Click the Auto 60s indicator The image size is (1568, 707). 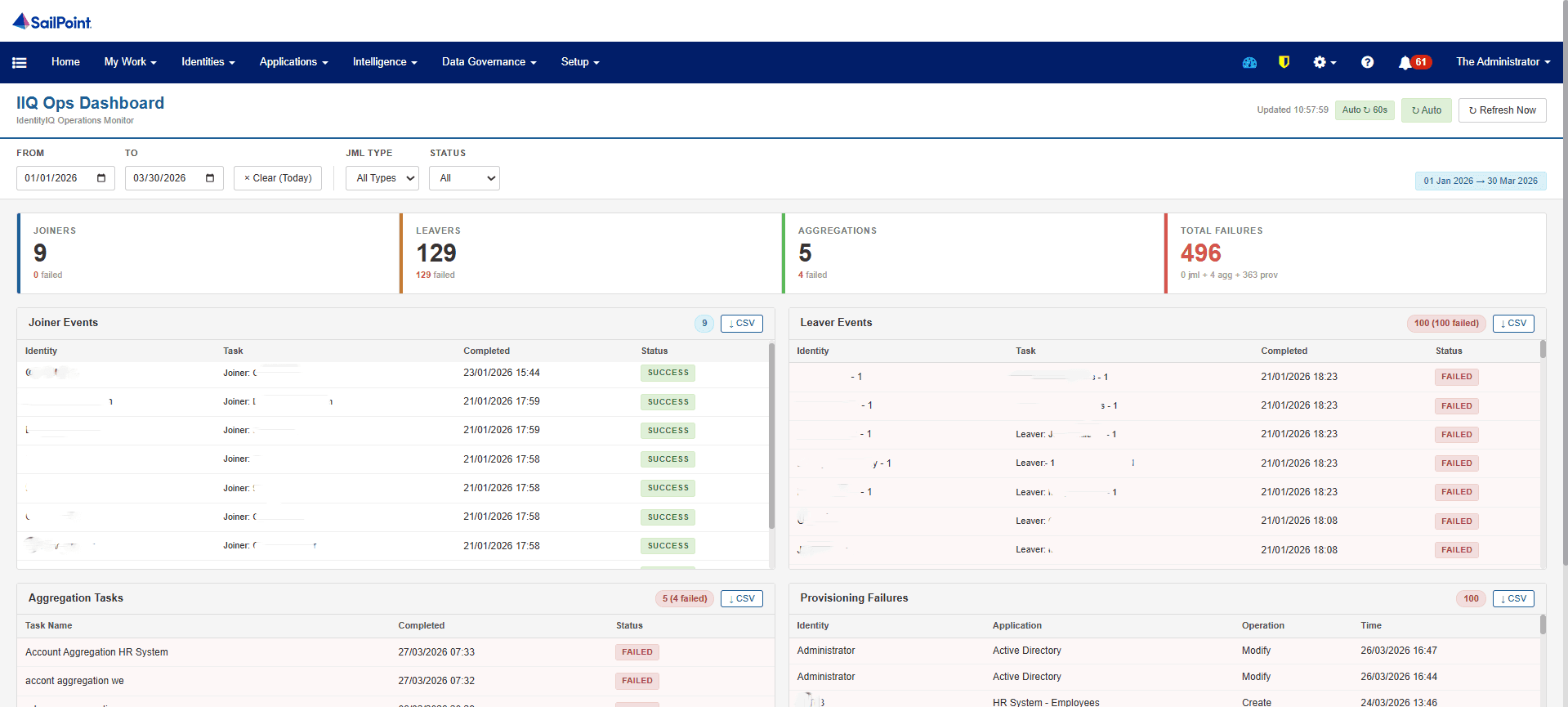pos(1365,110)
